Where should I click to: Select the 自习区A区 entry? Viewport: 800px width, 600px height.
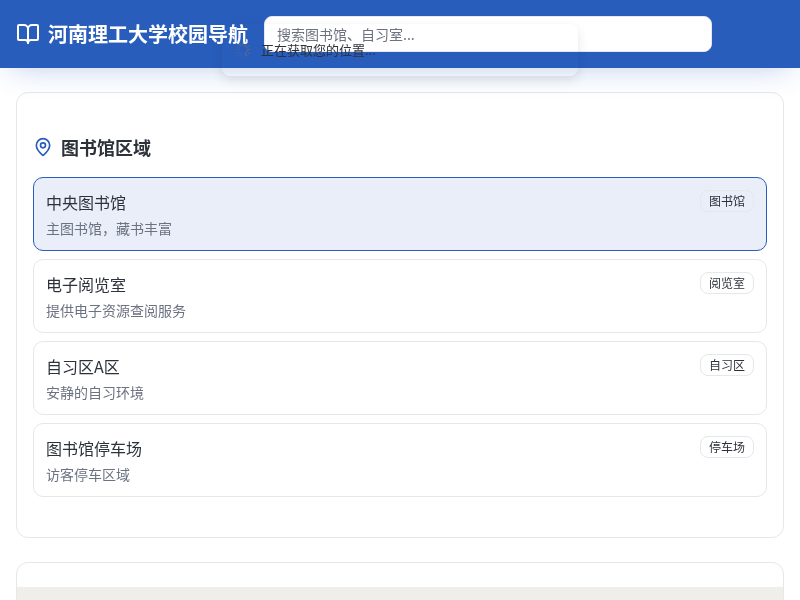400,377
